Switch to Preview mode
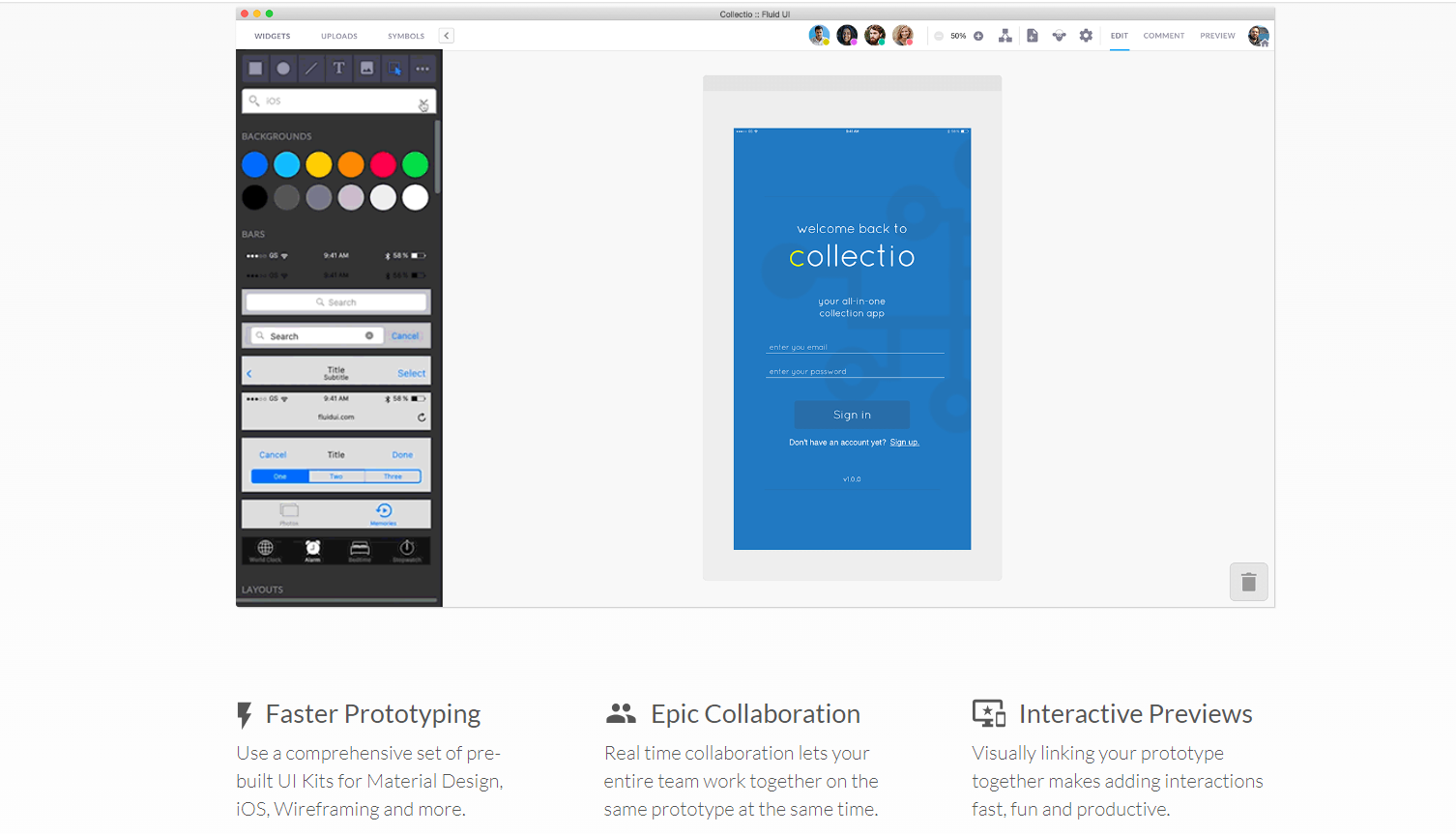Image resolution: width=1456 pixels, height=834 pixels. click(1218, 36)
